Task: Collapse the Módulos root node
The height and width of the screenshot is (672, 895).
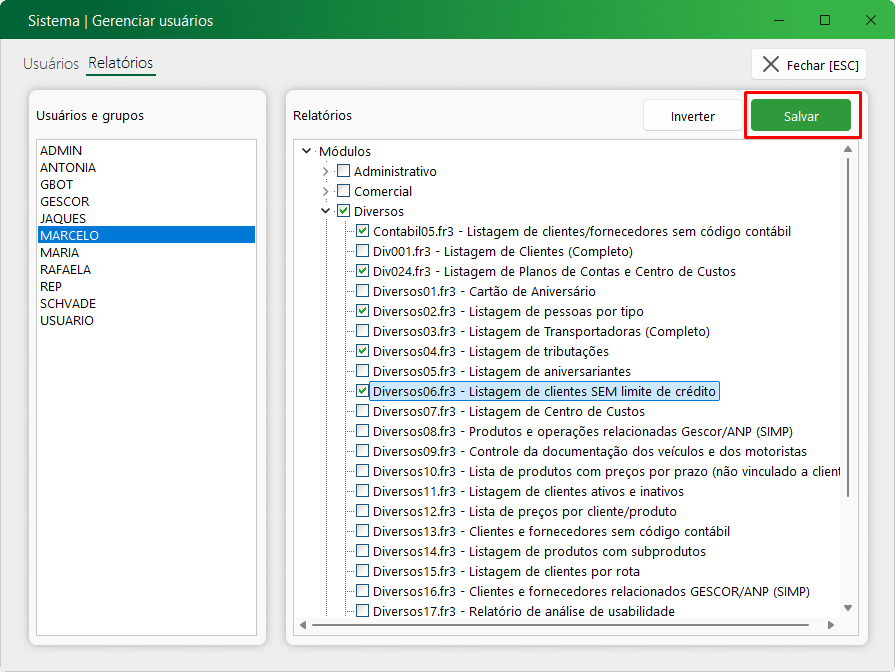Action: pyautogui.click(x=306, y=151)
